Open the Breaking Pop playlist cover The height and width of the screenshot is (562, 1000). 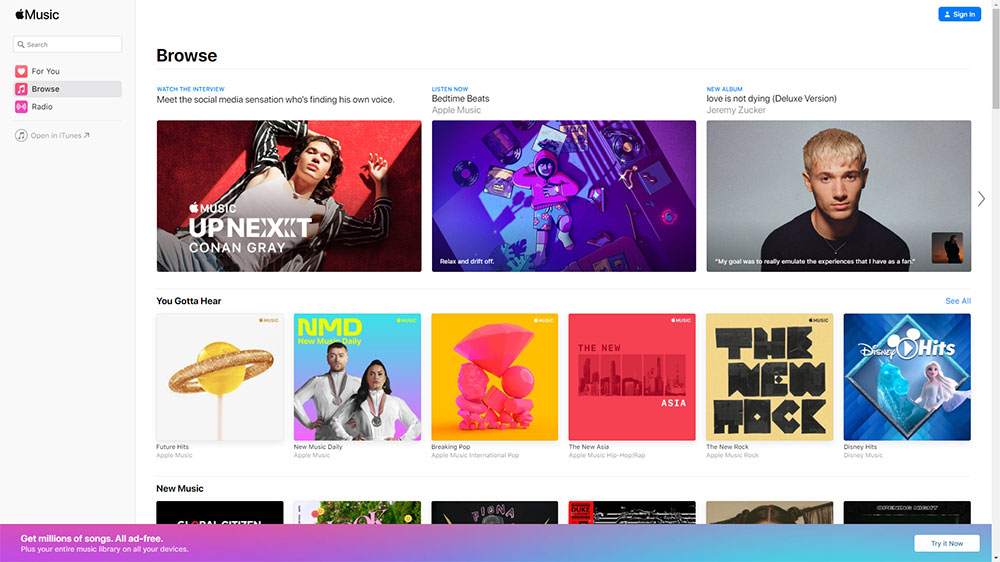coord(495,377)
